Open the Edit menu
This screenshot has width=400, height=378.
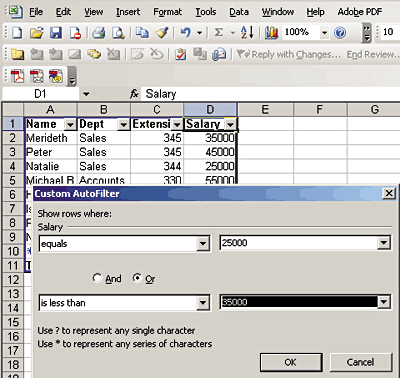[63, 12]
